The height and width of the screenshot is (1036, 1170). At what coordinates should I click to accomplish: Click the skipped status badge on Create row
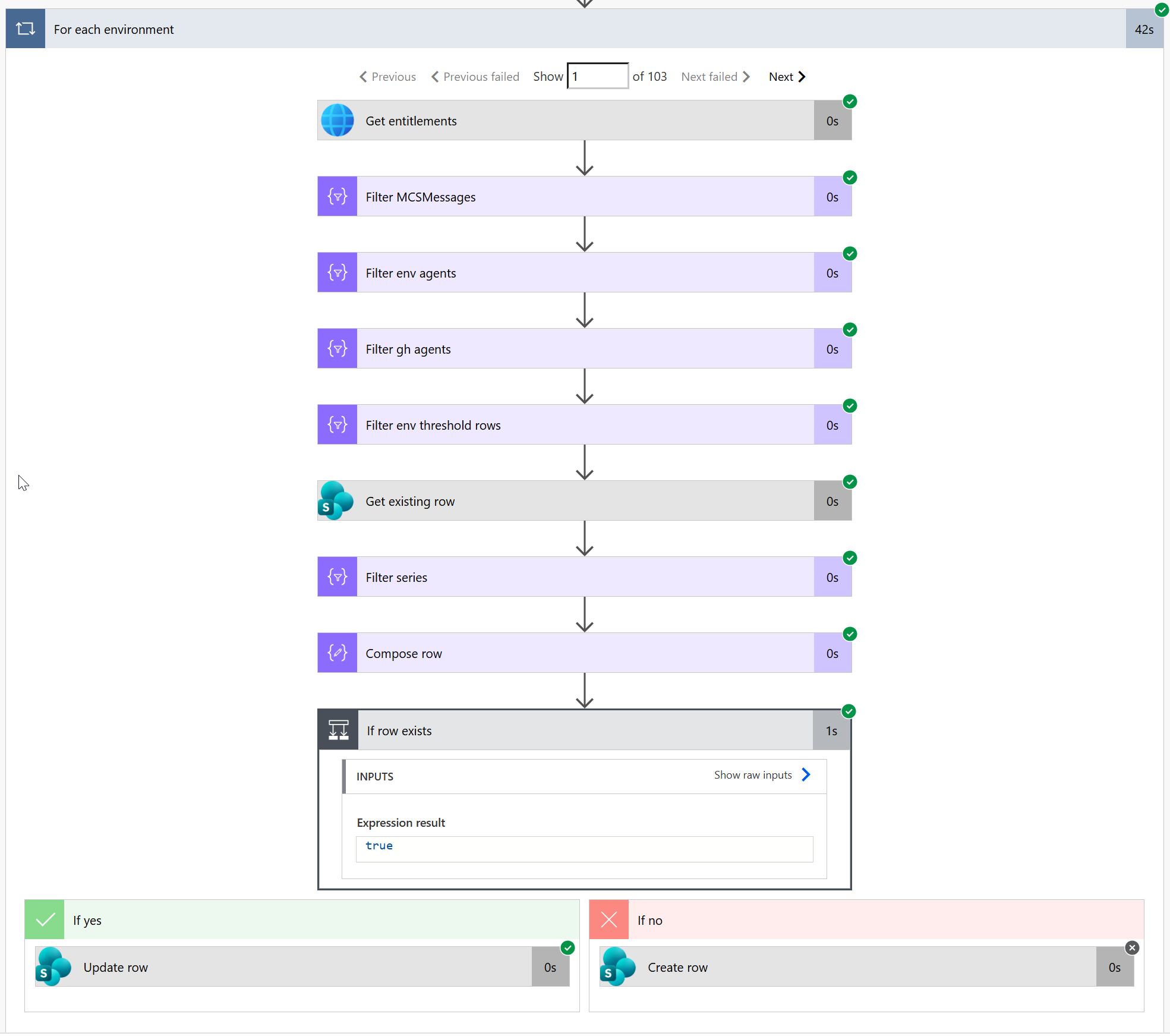click(x=1133, y=948)
